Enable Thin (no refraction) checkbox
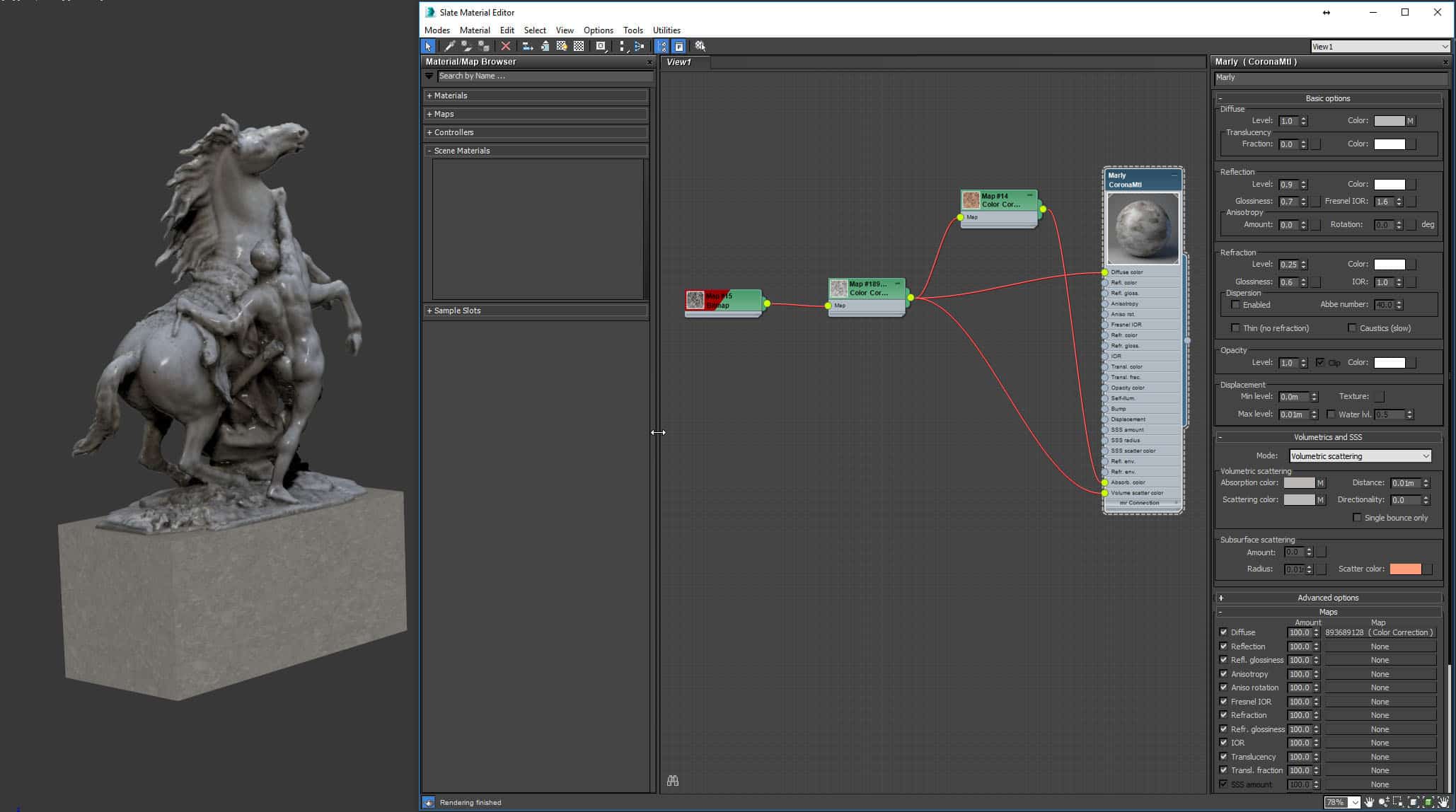This screenshot has height=812, width=1456. (1235, 328)
